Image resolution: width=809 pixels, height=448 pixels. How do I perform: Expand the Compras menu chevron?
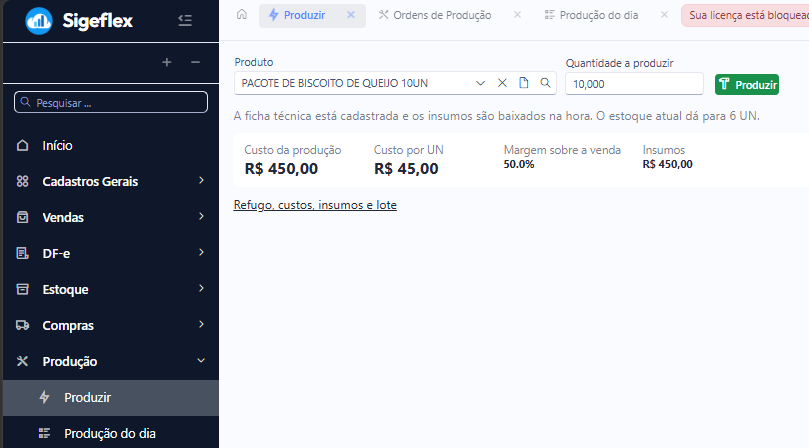pos(201,324)
